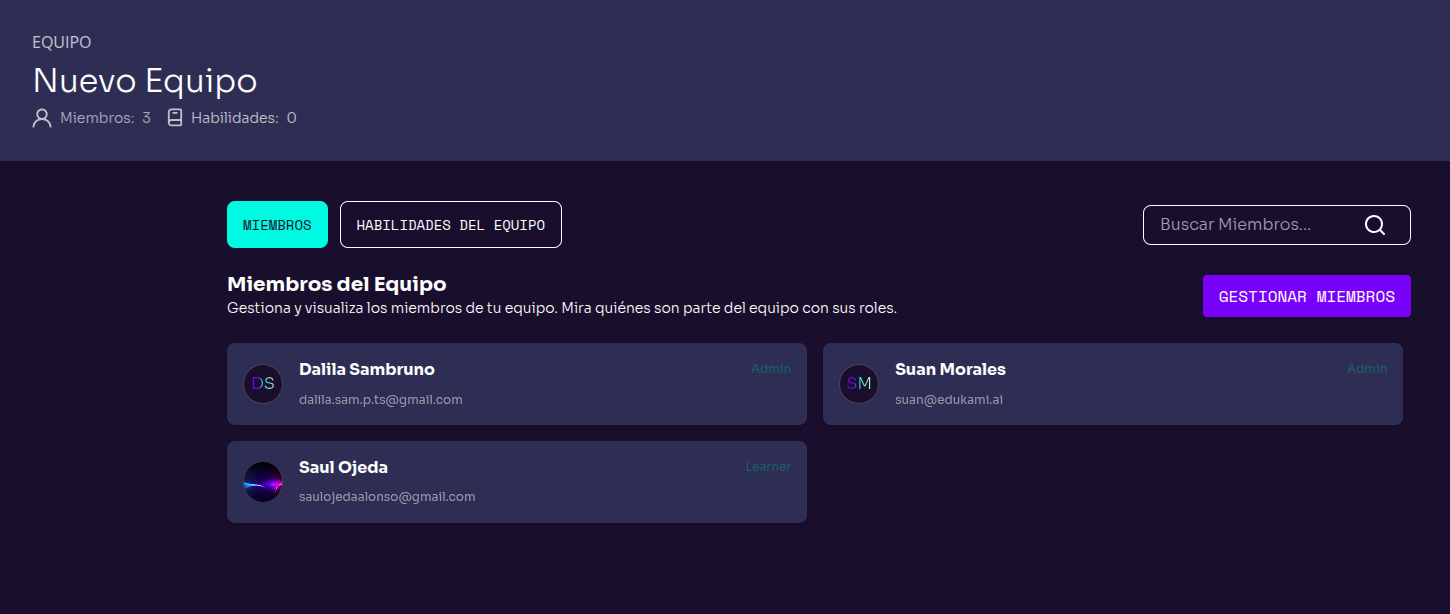Click the email saulojedaalonso@gmail.com

point(387,497)
